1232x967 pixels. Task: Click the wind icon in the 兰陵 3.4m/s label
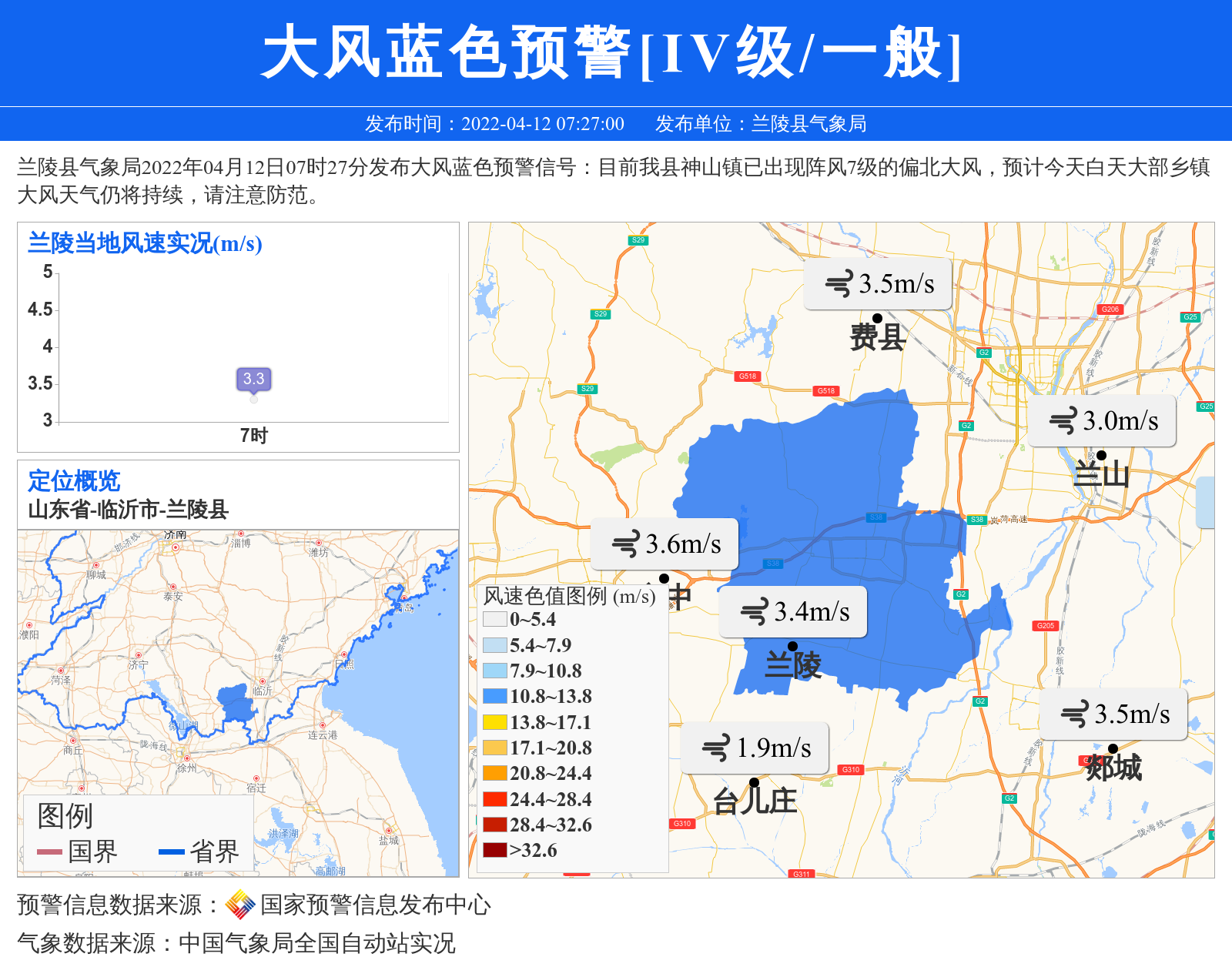coord(755,612)
